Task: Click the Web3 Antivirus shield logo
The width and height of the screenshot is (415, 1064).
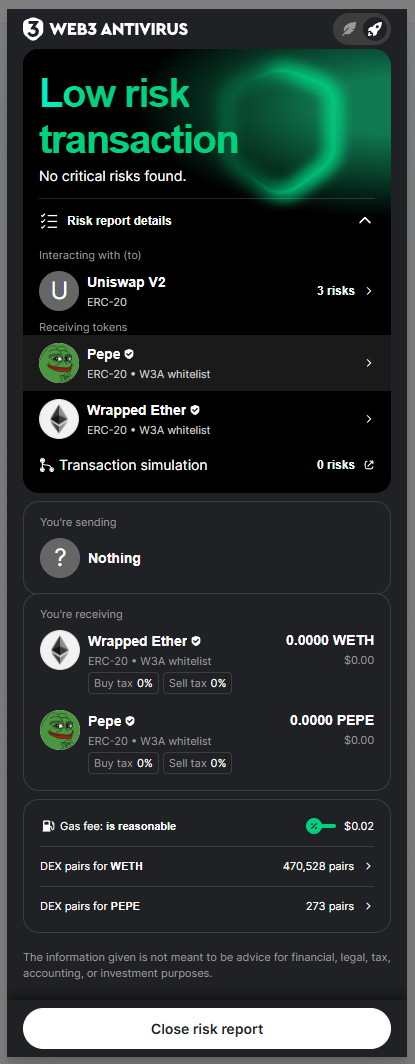Action: tap(33, 28)
